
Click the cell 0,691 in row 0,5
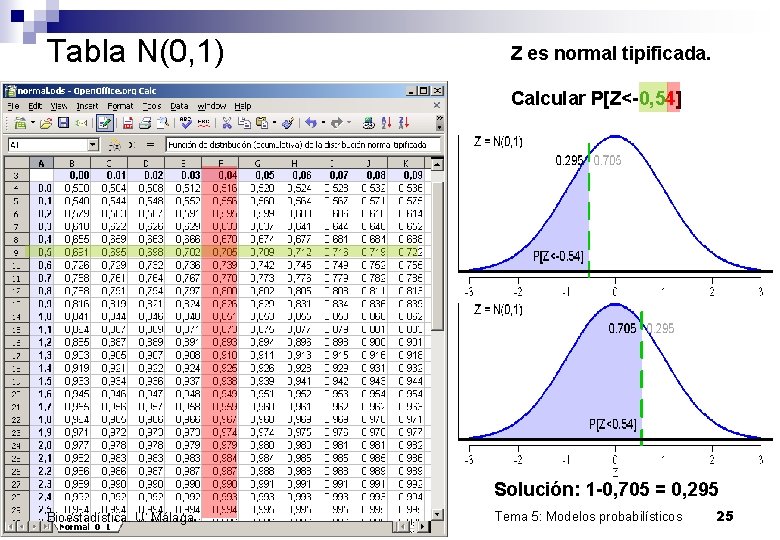pos(72,252)
